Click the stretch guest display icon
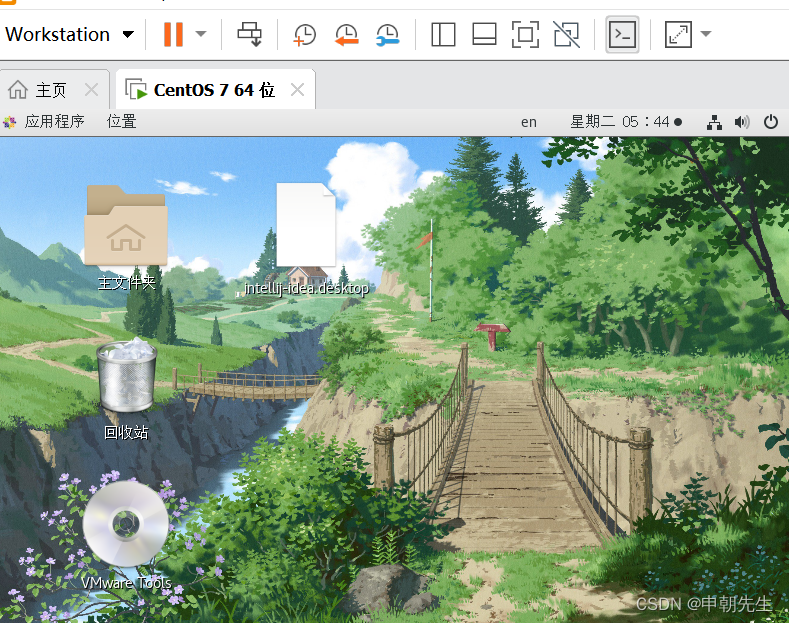The width and height of the screenshot is (789, 623). (x=678, y=34)
